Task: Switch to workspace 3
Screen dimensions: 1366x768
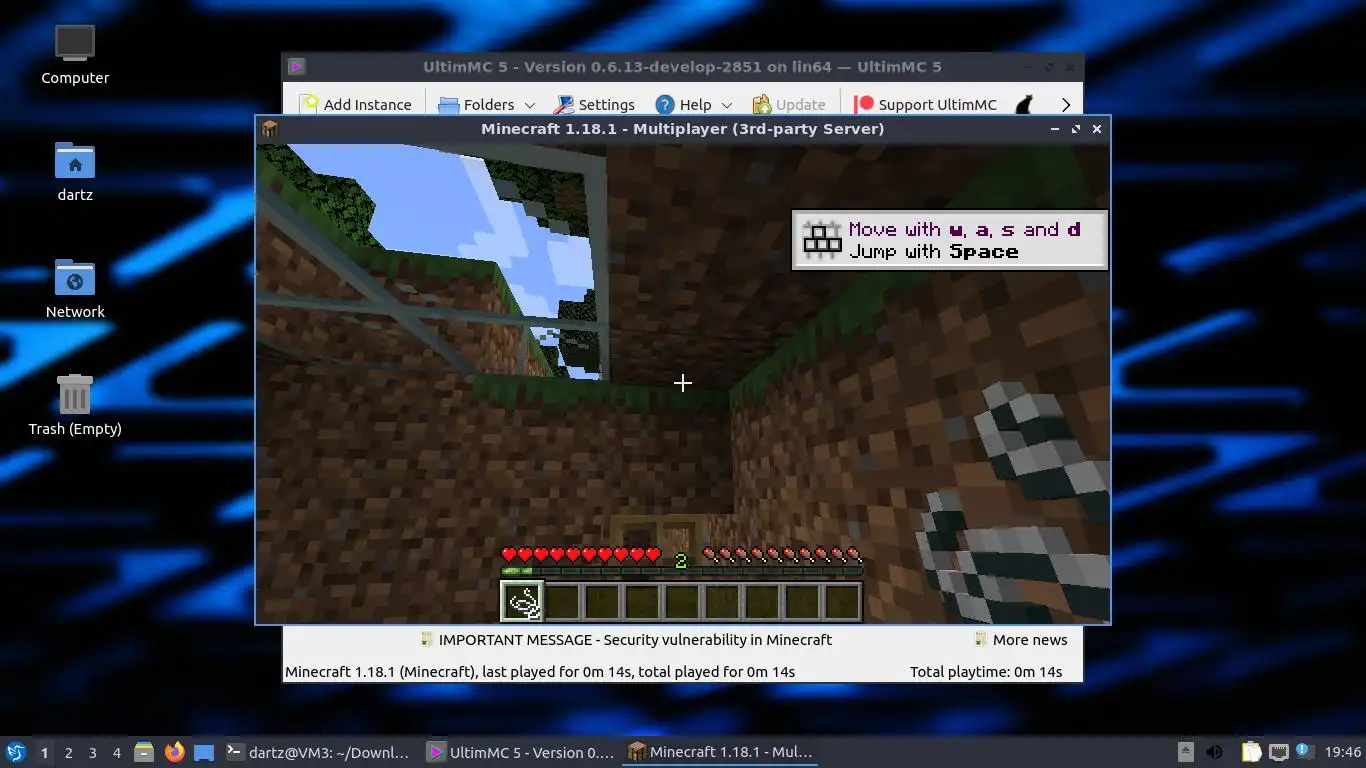Action: click(93, 752)
